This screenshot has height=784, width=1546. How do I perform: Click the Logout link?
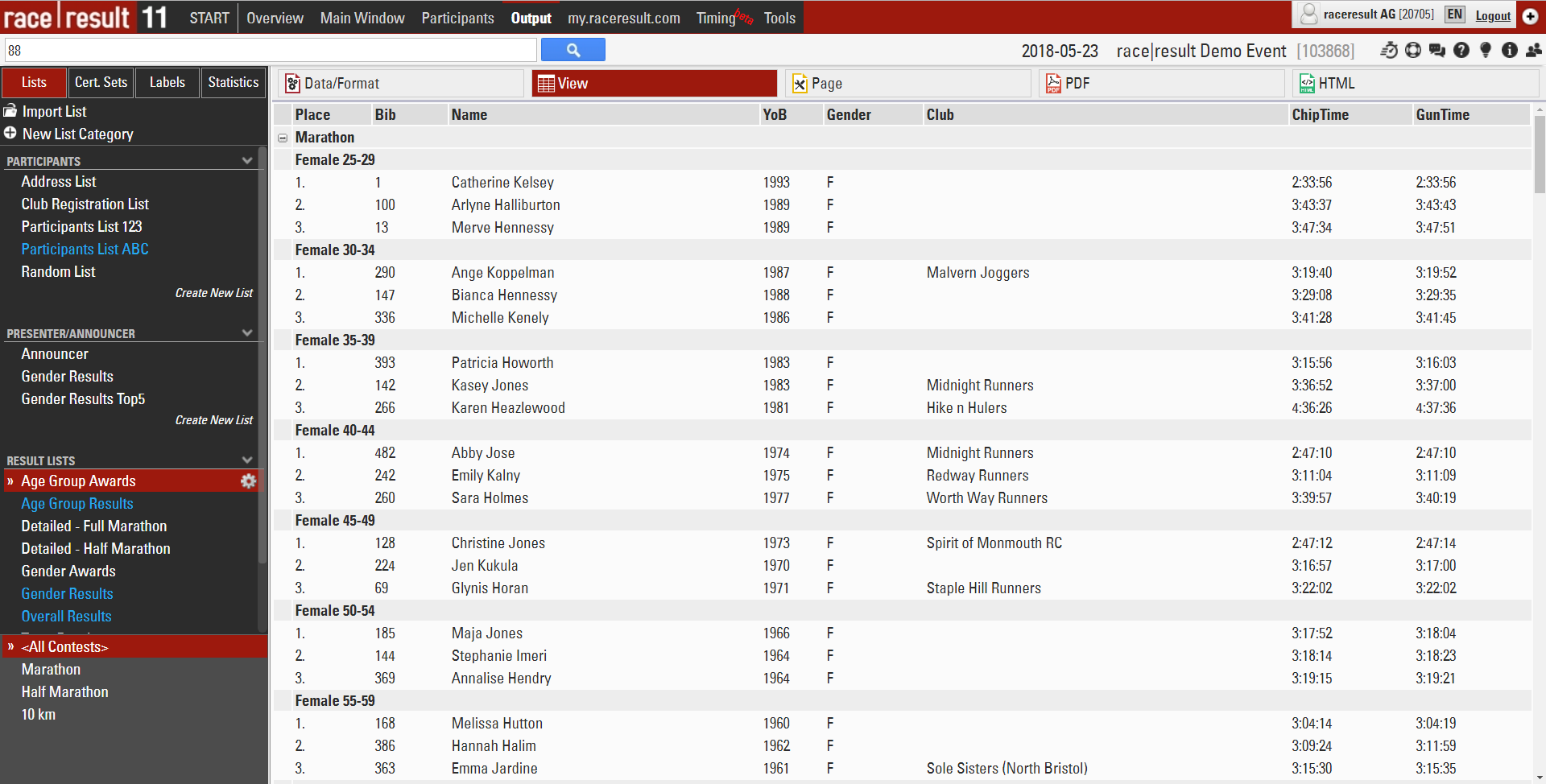pyautogui.click(x=1492, y=16)
